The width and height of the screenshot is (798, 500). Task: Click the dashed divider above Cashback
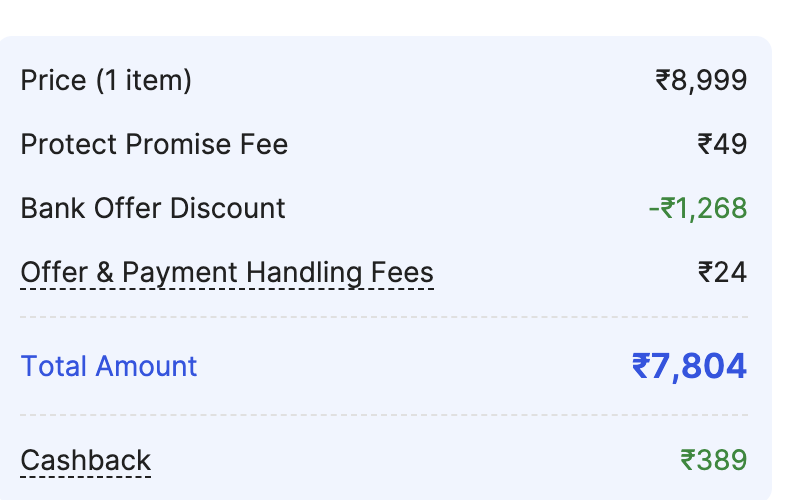(384, 414)
